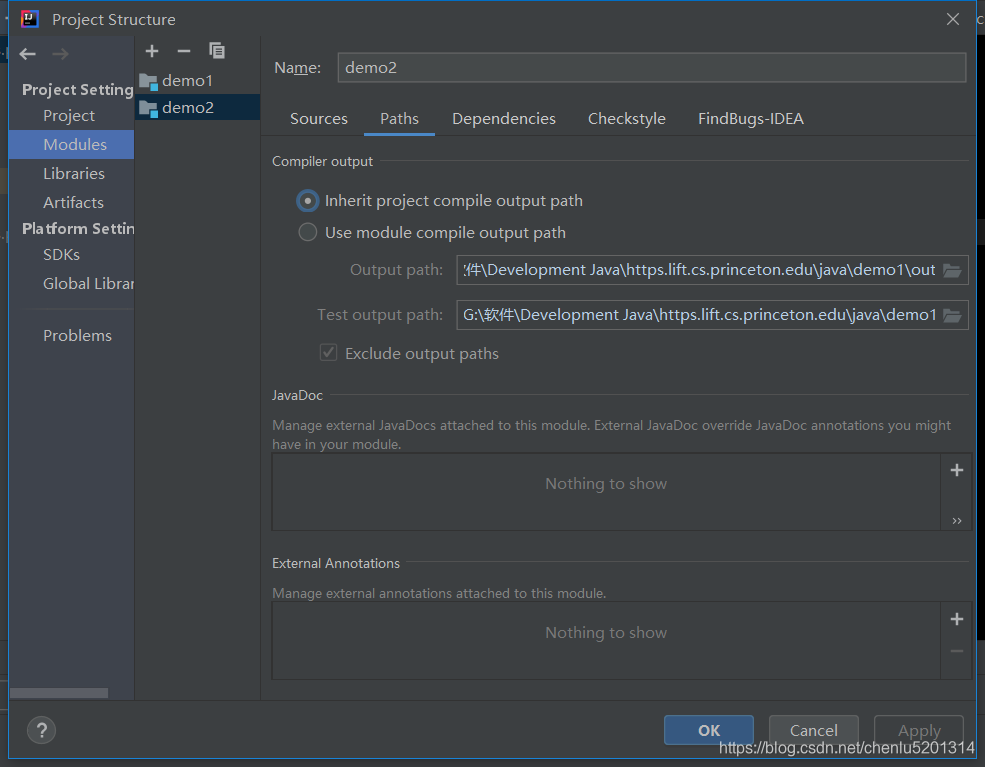This screenshot has width=985, height=767.
Task: Browse folder for Test output path
Action: point(952,315)
